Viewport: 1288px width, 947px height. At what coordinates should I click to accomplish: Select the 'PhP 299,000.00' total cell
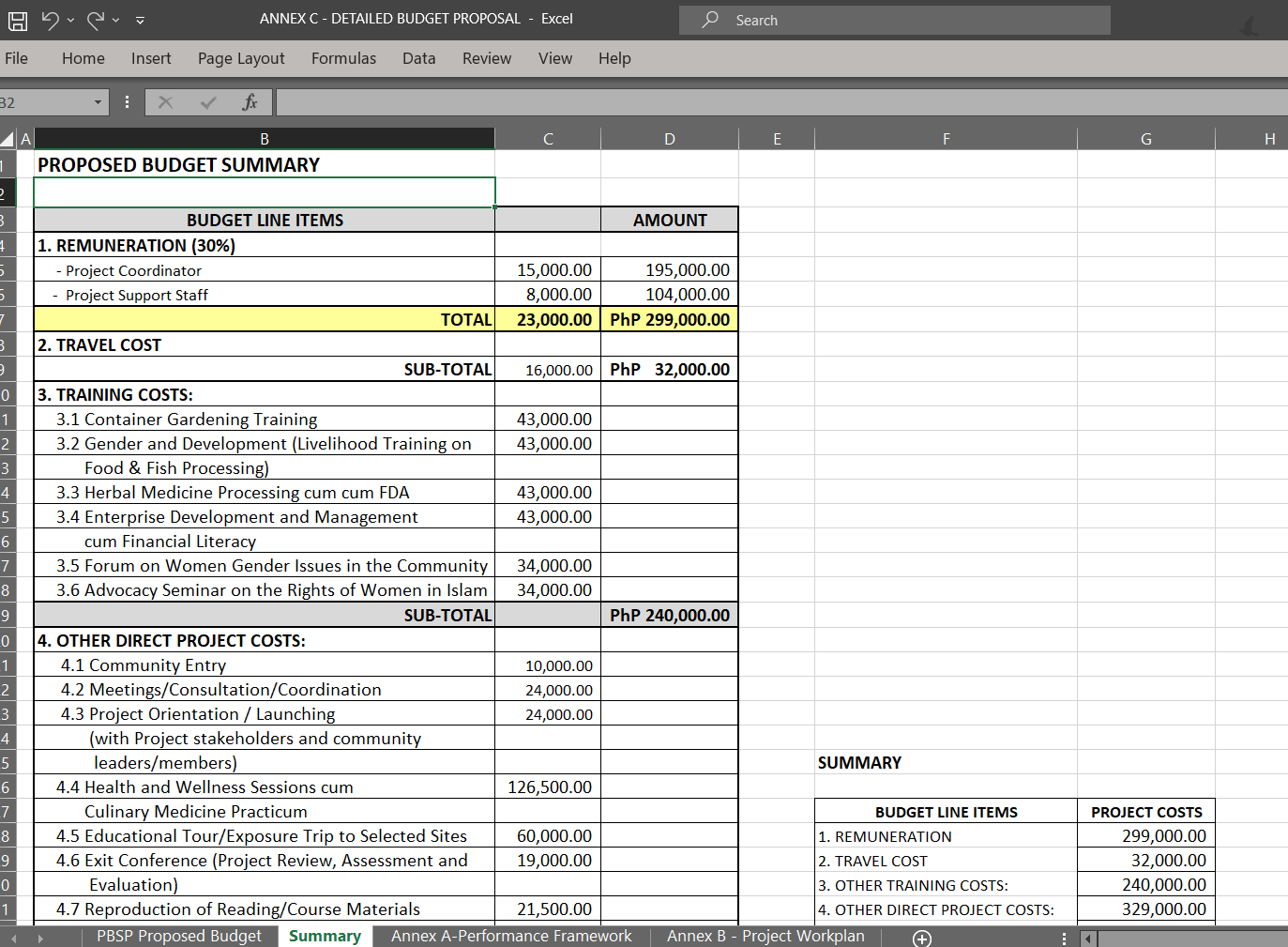pos(670,319)
